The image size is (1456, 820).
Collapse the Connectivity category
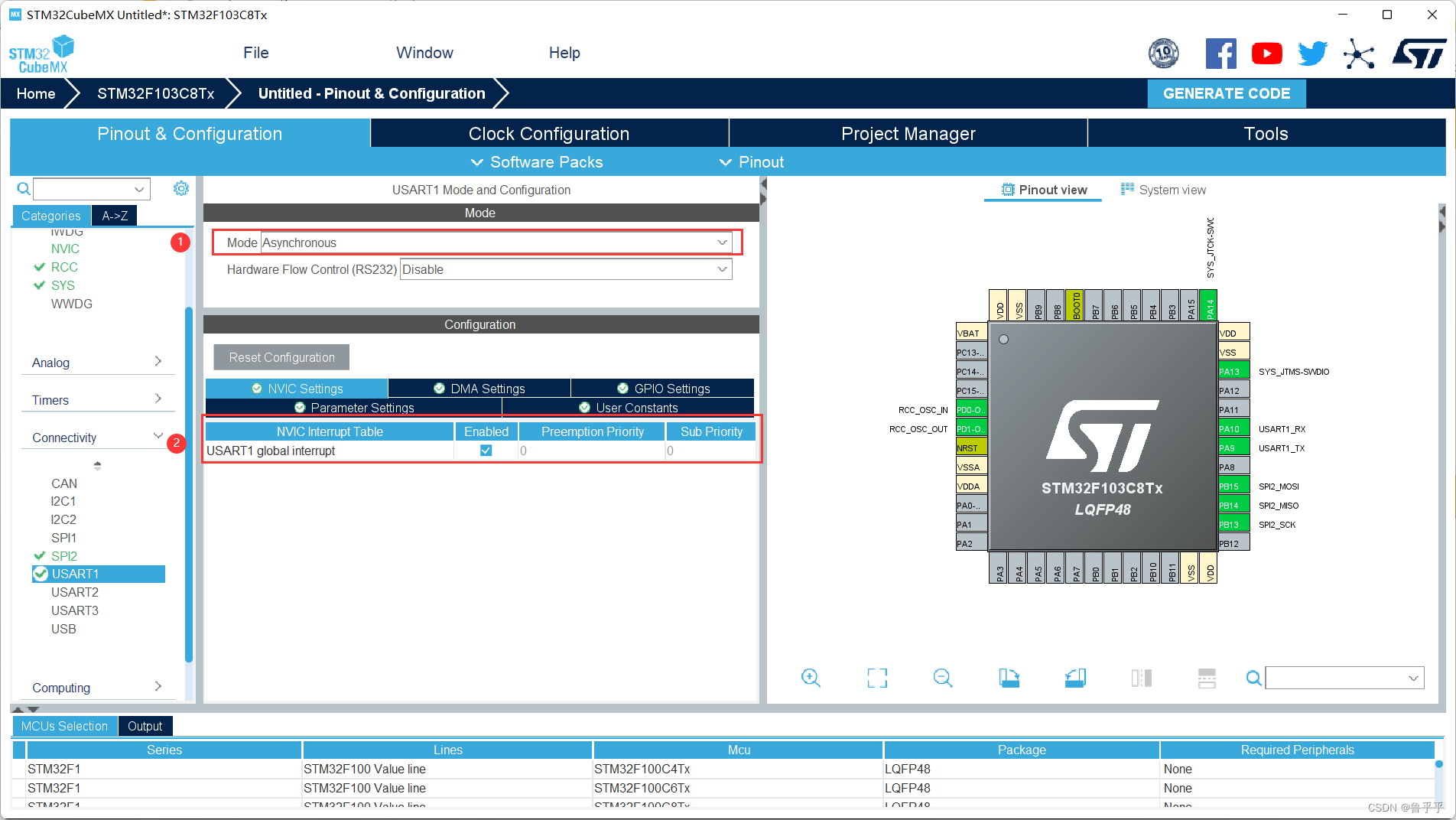click(97, 437)
